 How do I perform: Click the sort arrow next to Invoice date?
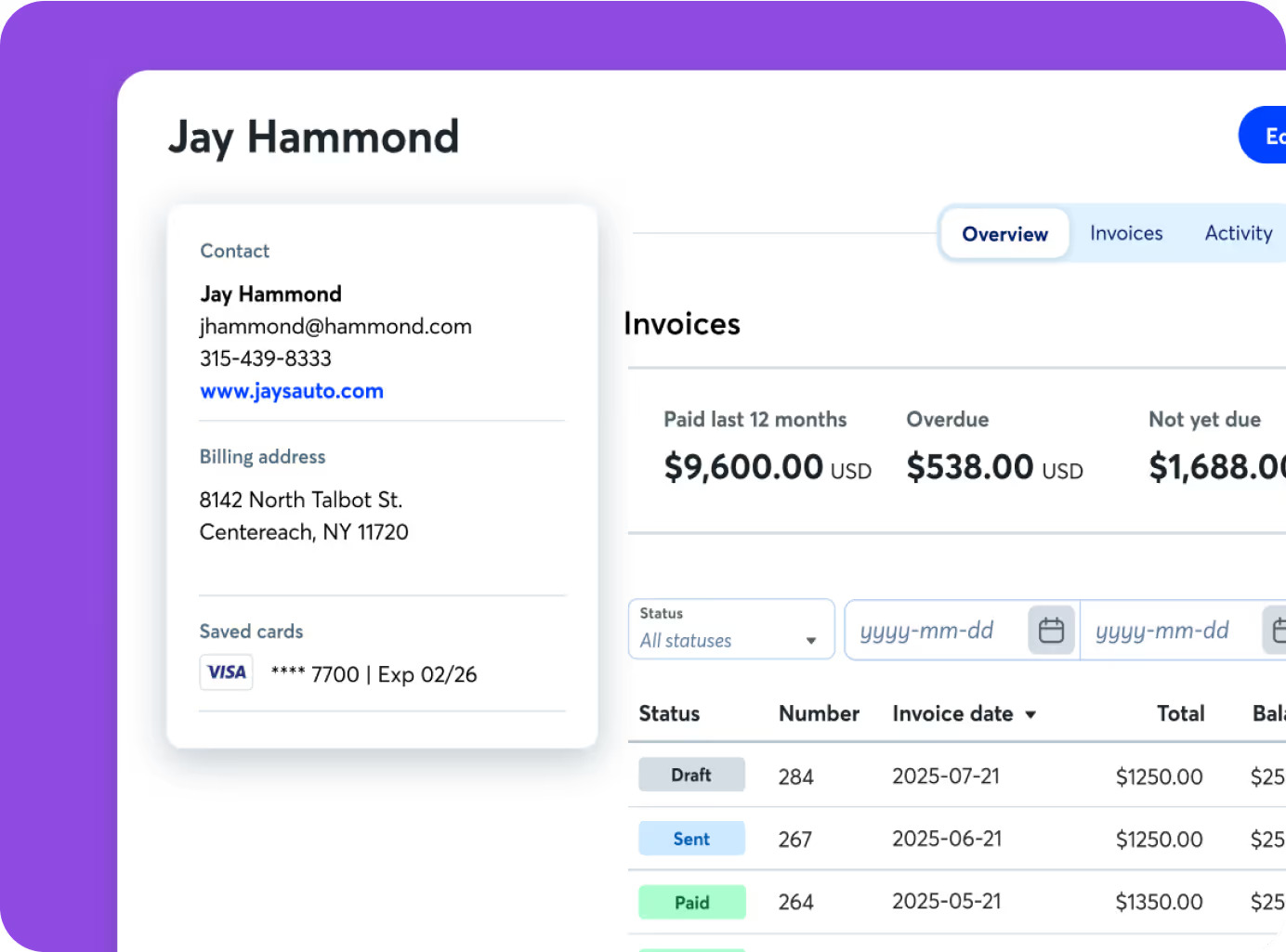click(x=1030, y=715)
